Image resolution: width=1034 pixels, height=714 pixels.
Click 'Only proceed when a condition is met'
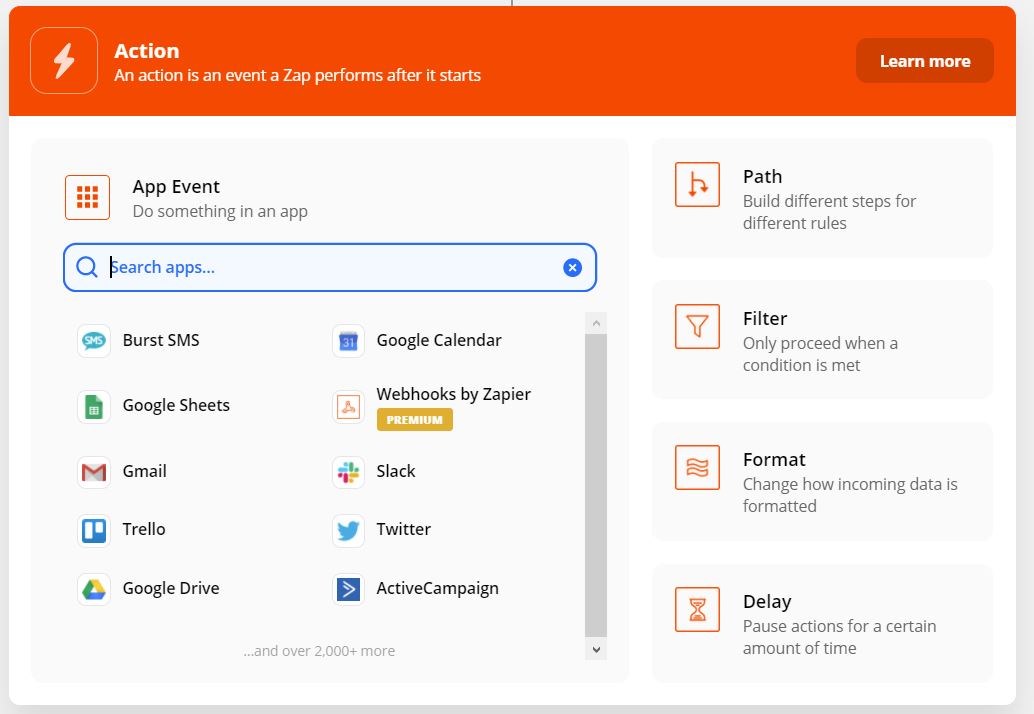820,354
